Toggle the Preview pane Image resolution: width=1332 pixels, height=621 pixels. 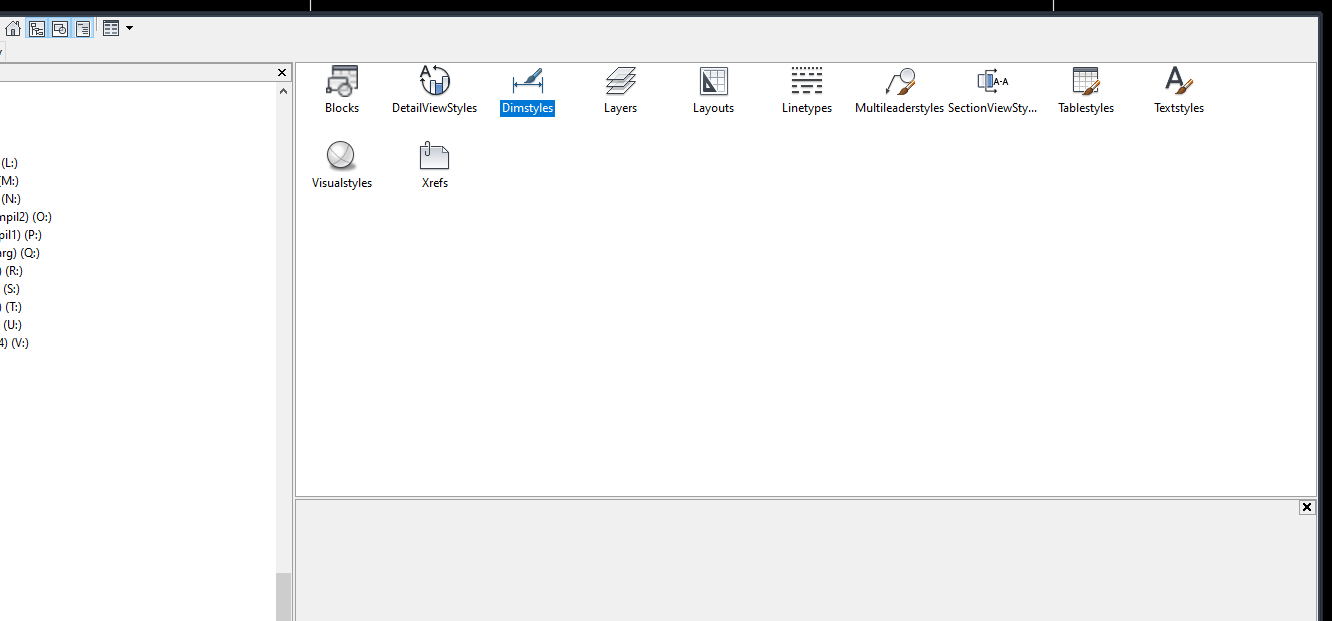(x=59, y=27)
